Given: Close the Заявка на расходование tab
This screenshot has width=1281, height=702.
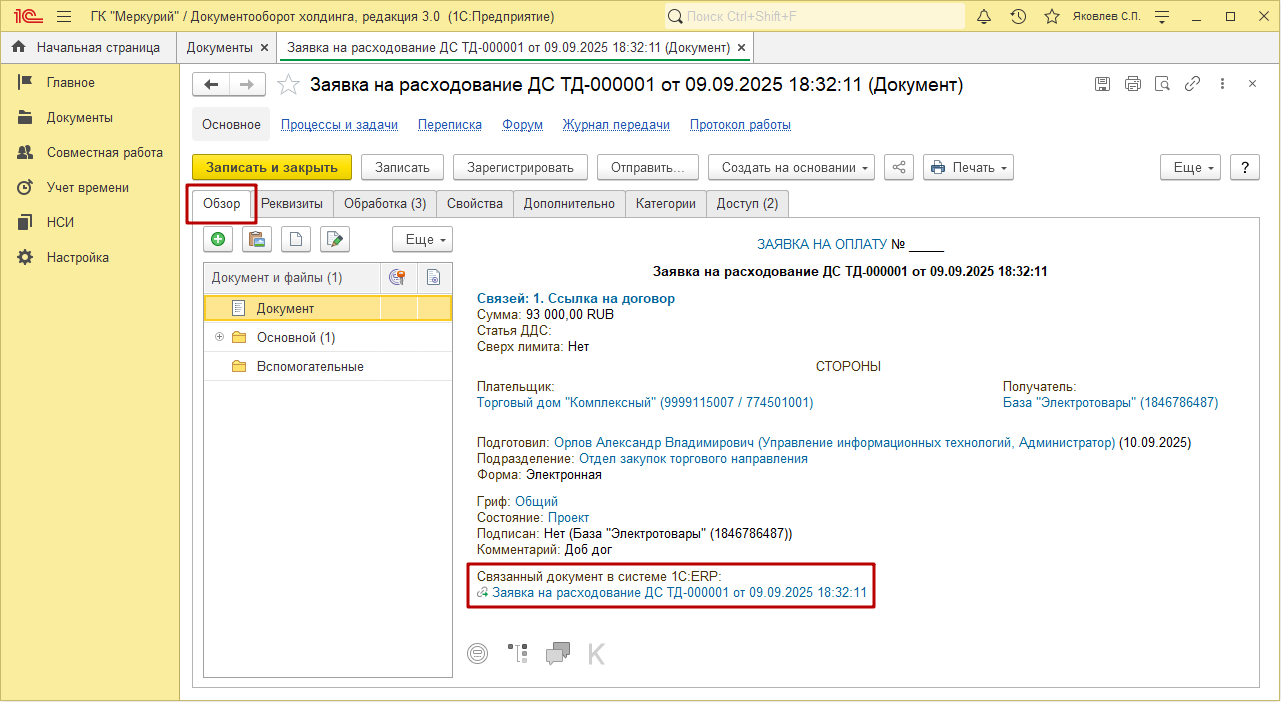Looking at the screenshot, I should click(741, 47).
